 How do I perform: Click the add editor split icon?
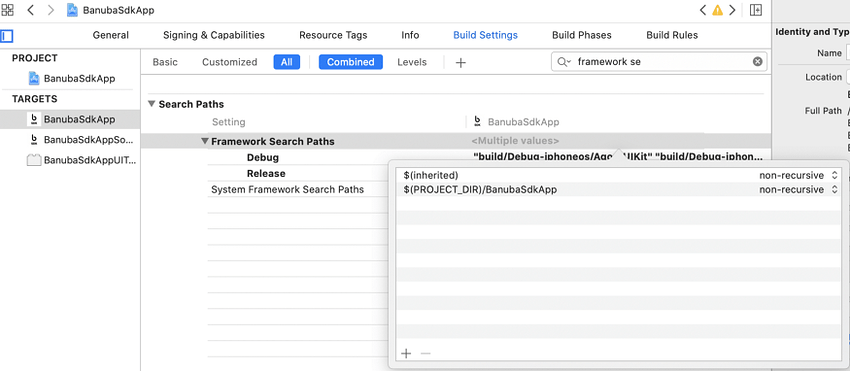tap(756, 10)
